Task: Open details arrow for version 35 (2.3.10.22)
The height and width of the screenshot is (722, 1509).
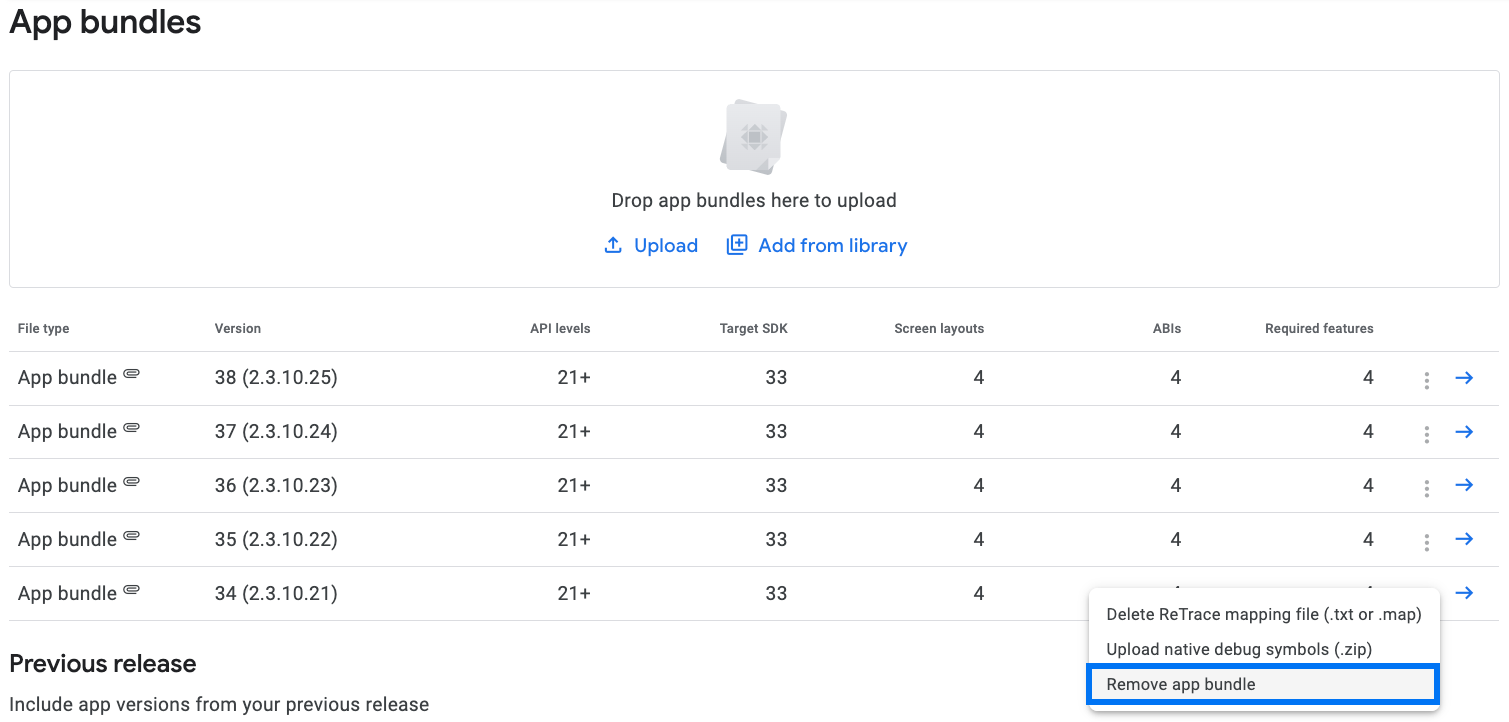Action: click(1464, 540)
